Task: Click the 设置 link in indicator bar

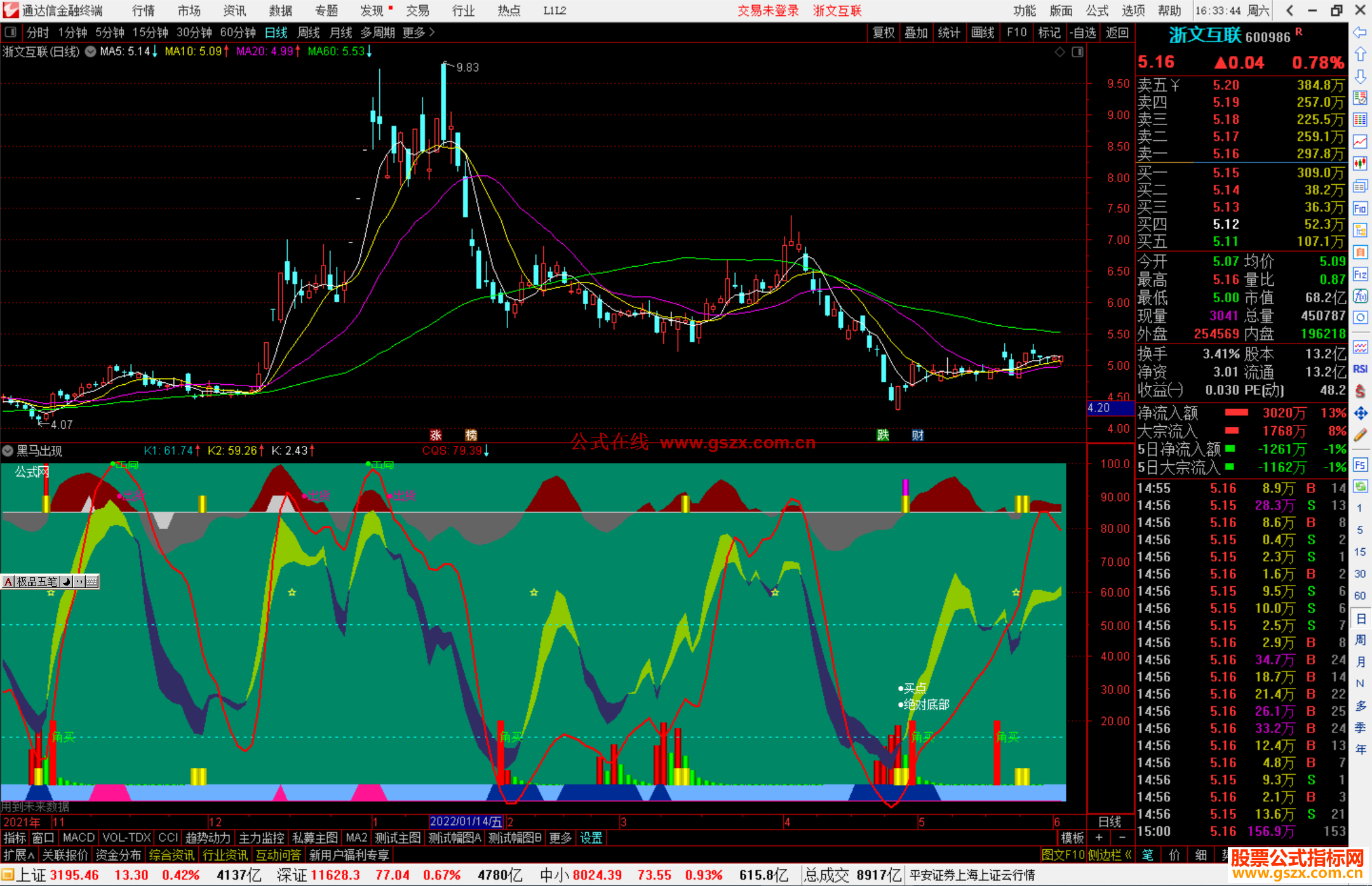Action: click(x=591, y=838)
